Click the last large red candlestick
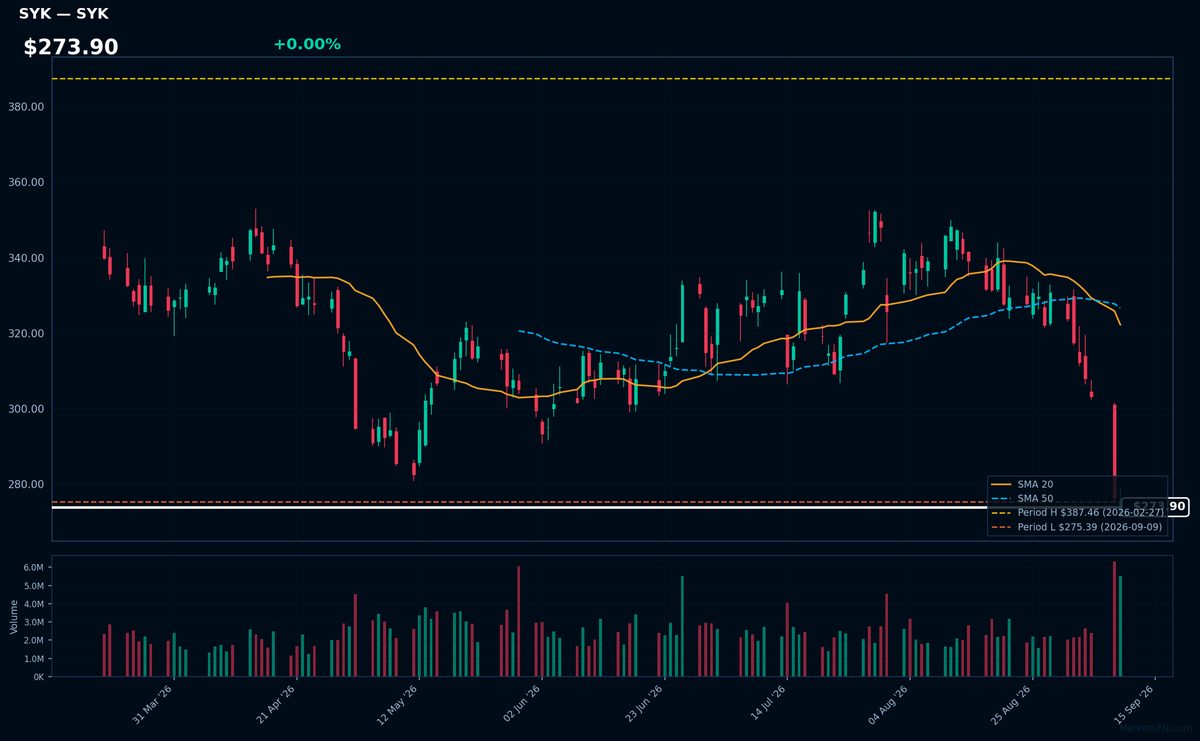 coord(1114,451)
